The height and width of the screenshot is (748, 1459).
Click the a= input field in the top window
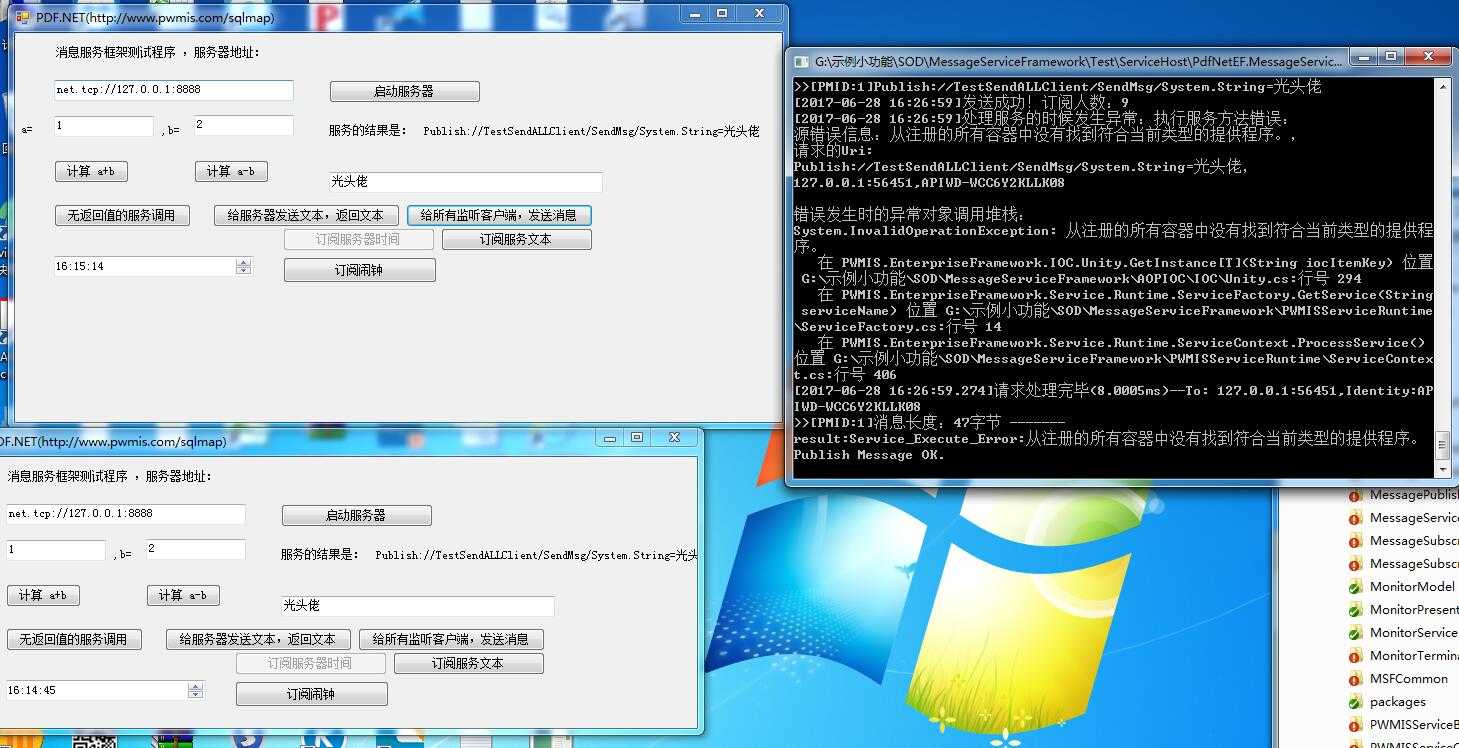click(x=104, y=126)
